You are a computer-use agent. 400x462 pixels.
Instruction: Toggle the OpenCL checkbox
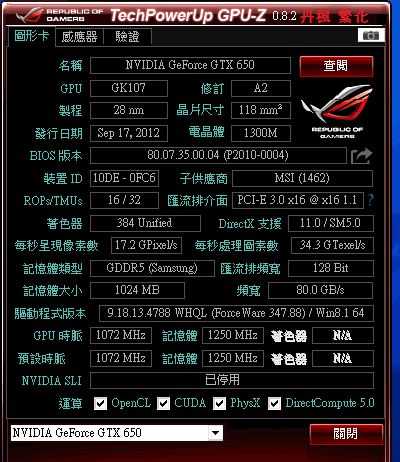(x=101, y=404)
